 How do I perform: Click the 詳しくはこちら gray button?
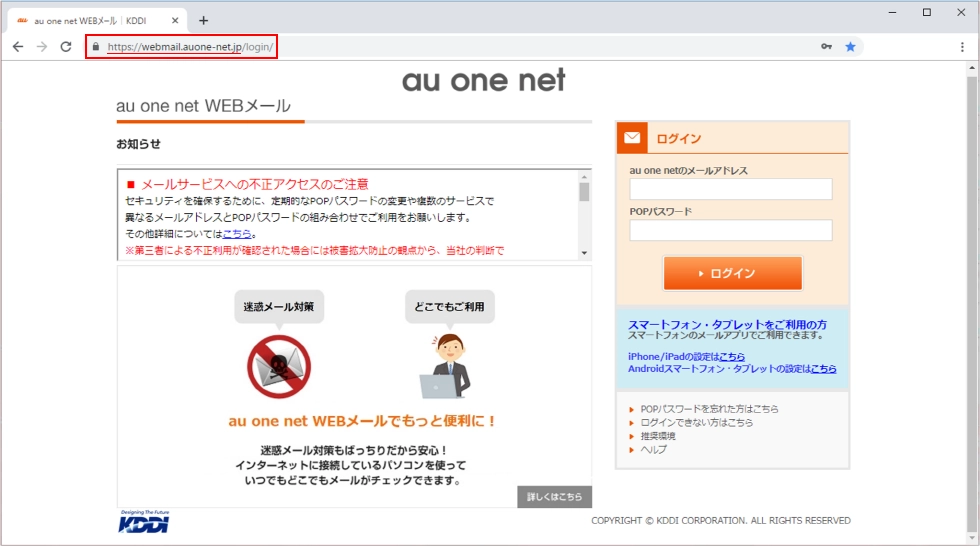pyautogui.click(x=554, y=497)
